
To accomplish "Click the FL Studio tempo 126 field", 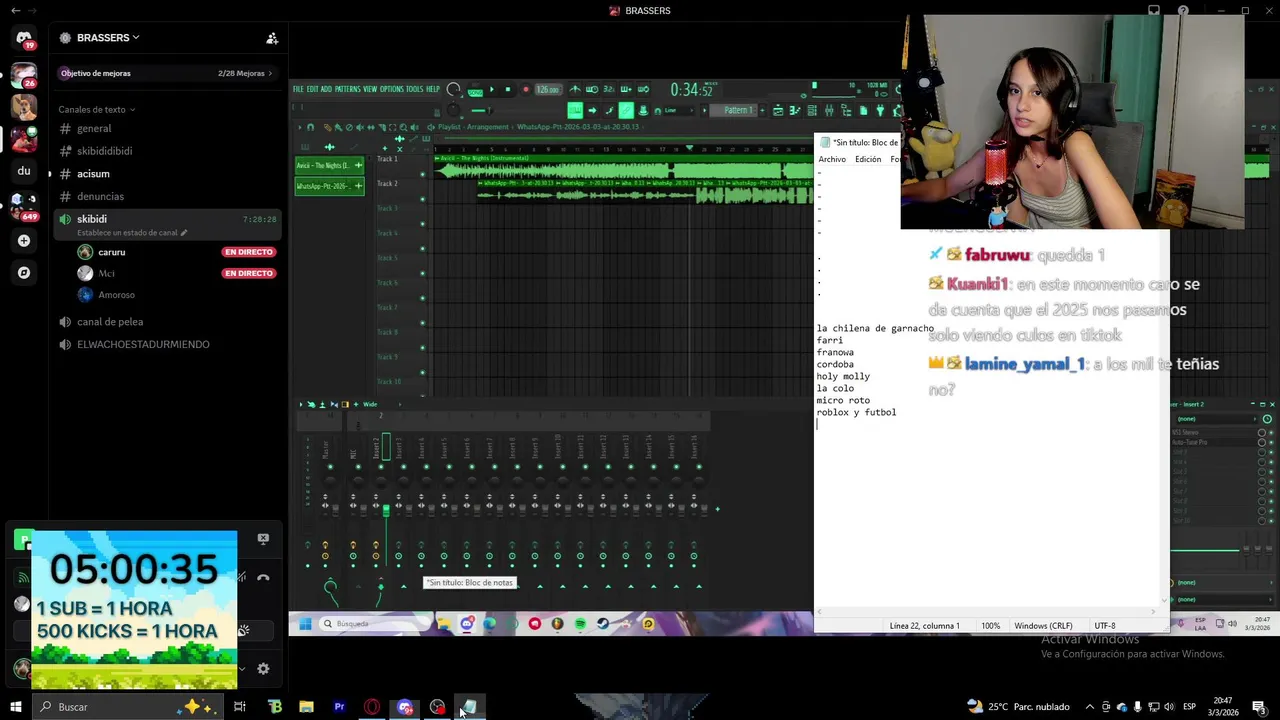I will (548, 89).
